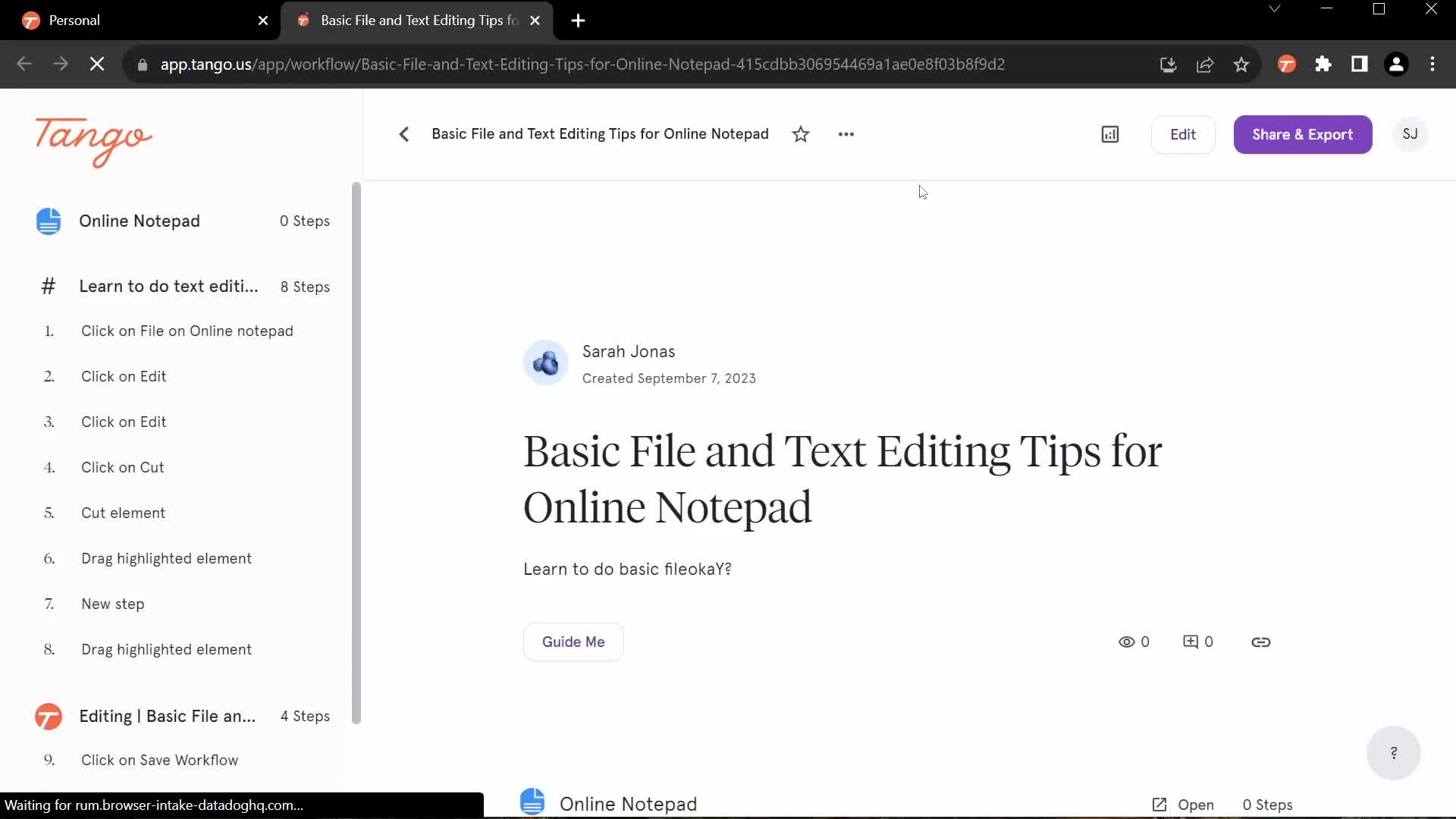Toggle the browser side panel

(x=1360, y=64)
